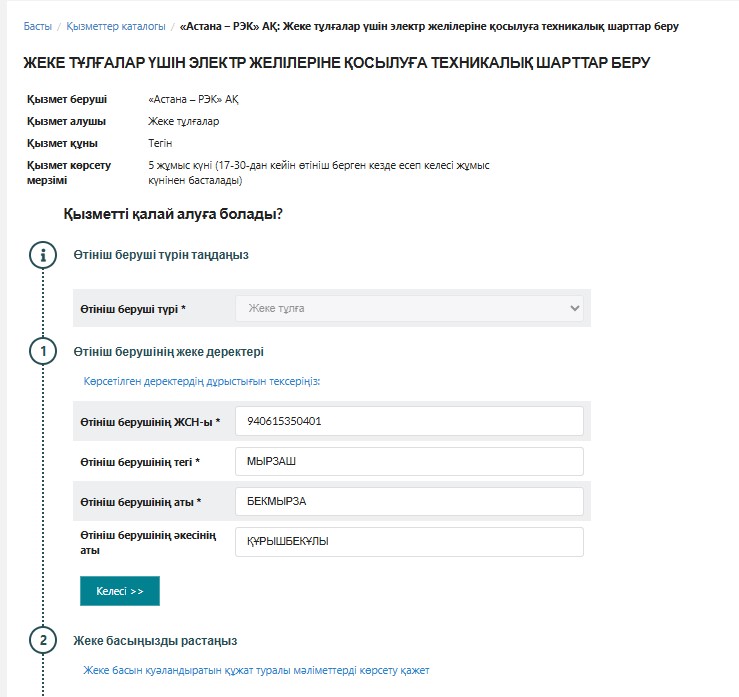Screen dimensions: 739x697
Task: Select the Өтініш берушінің жеке деректері step heading
Action: (x=168, y=352)
